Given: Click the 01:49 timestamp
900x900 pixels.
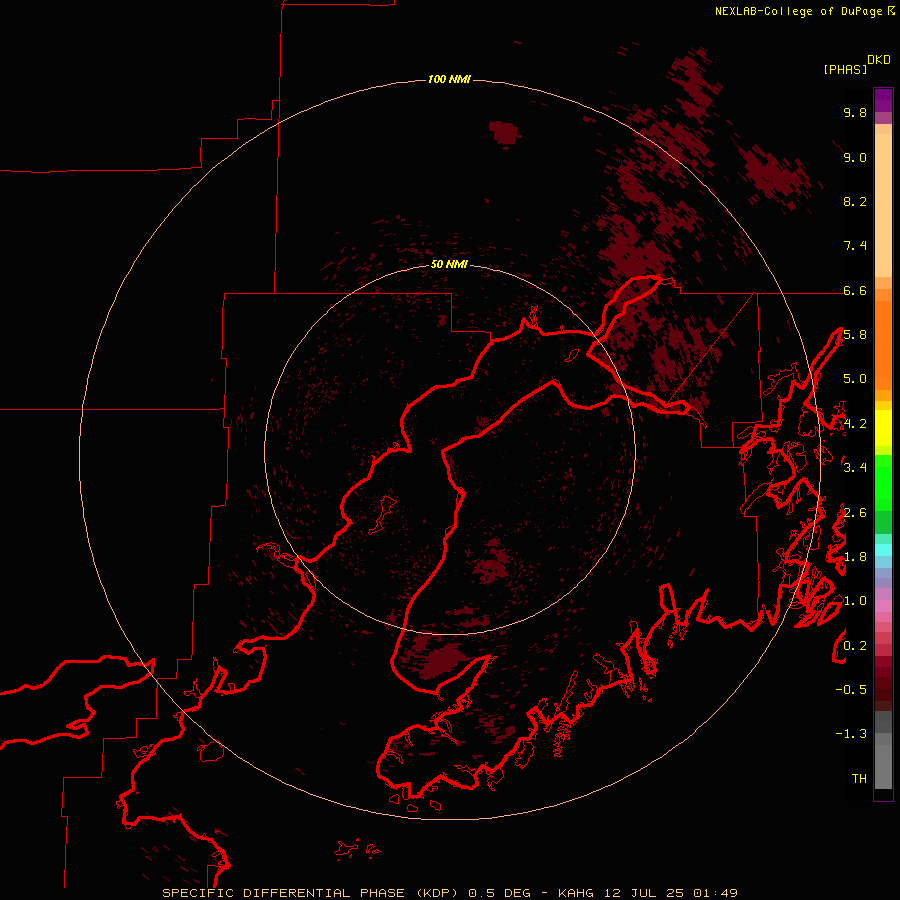Looking at the screenshot, I should (716, 893).
